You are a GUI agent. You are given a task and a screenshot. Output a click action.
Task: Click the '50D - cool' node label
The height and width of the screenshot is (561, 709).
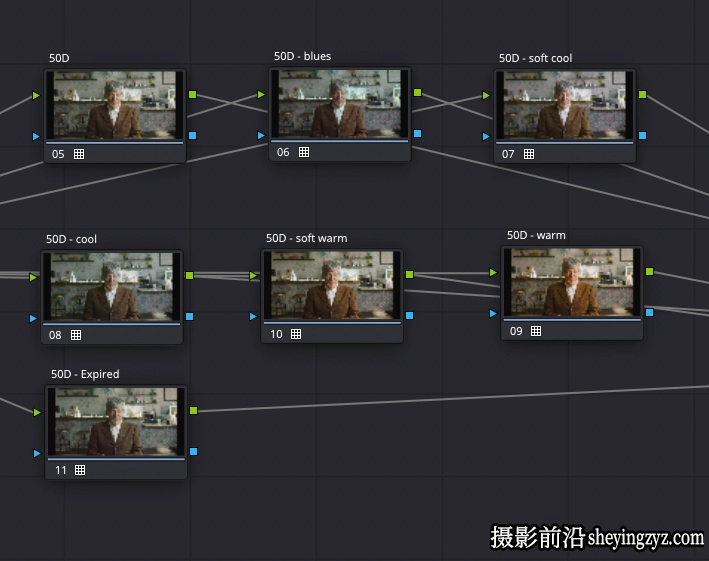[71, 239]
